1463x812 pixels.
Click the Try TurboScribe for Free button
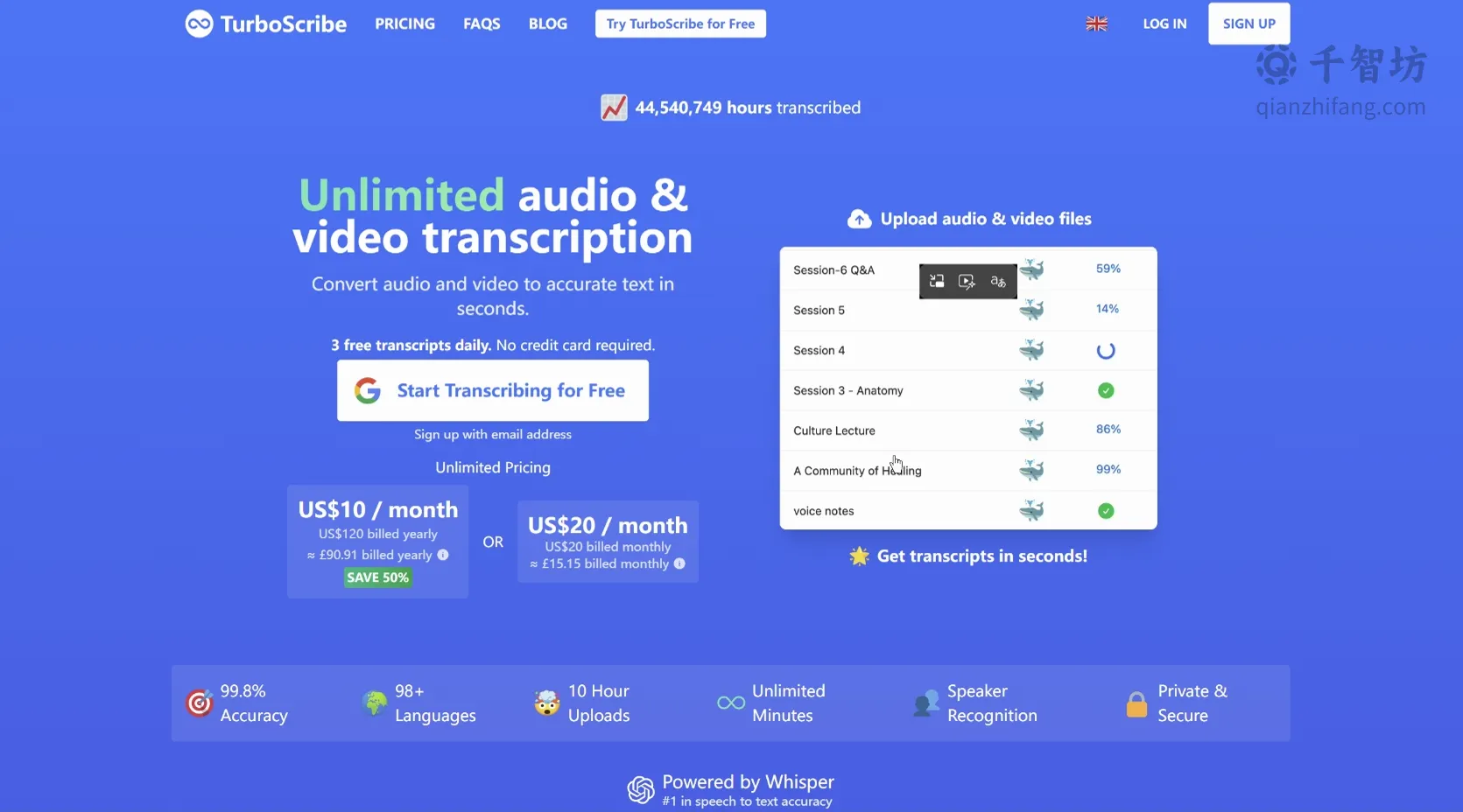(680, 24)
